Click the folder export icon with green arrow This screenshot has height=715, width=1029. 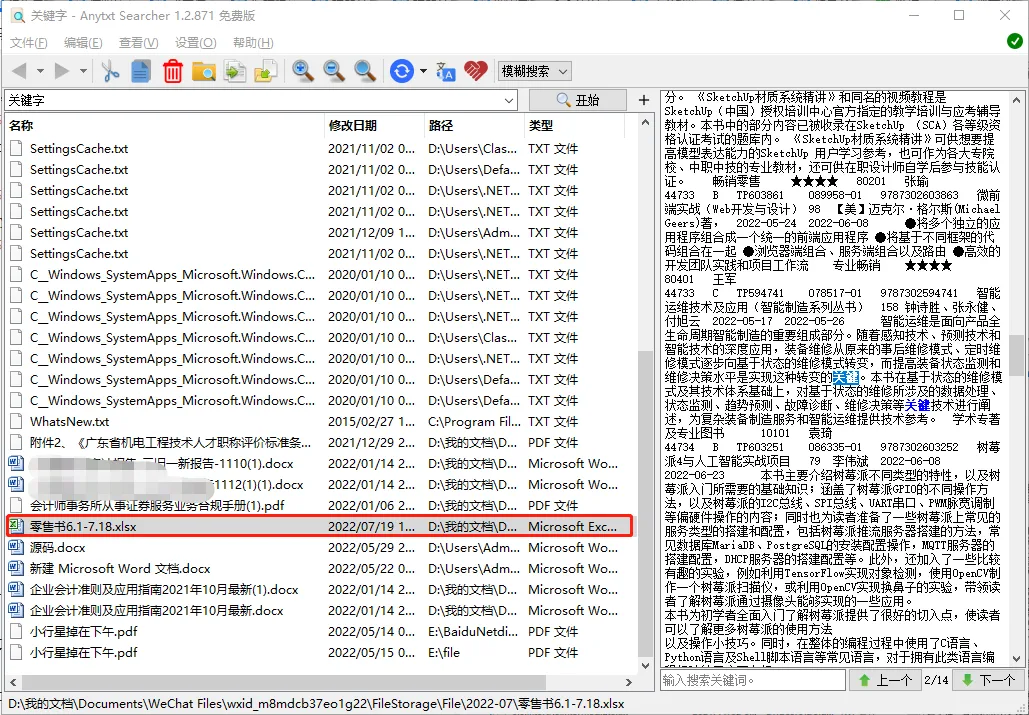click(266, 70)
